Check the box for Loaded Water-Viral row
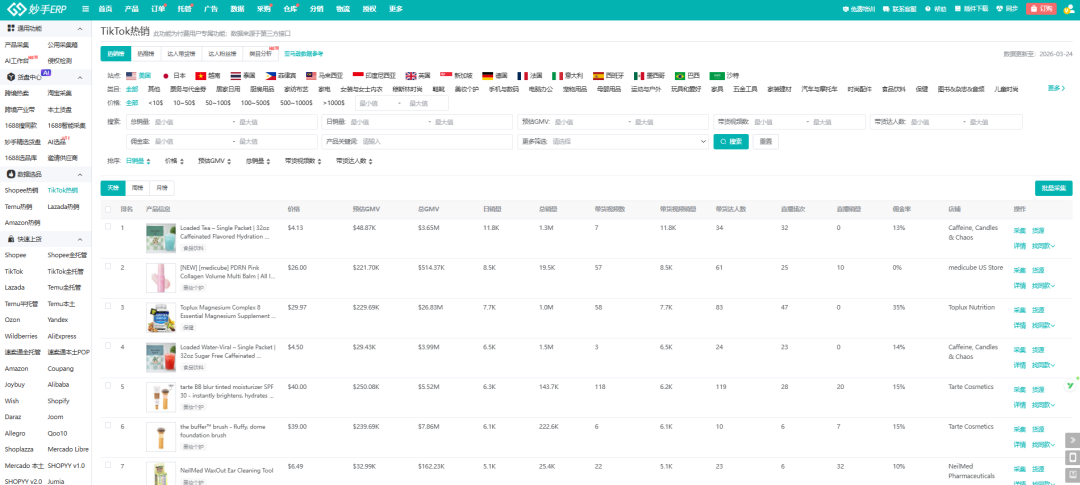 click(x=107, y=347)
